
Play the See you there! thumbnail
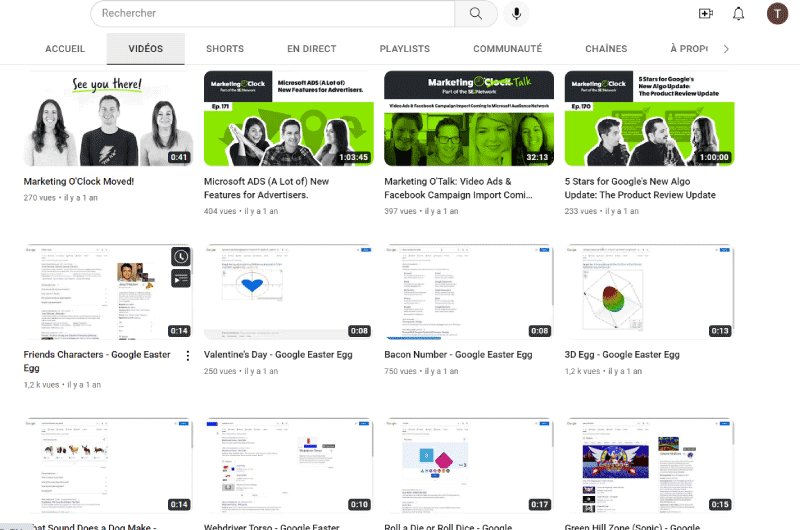(x=108, y=118)
